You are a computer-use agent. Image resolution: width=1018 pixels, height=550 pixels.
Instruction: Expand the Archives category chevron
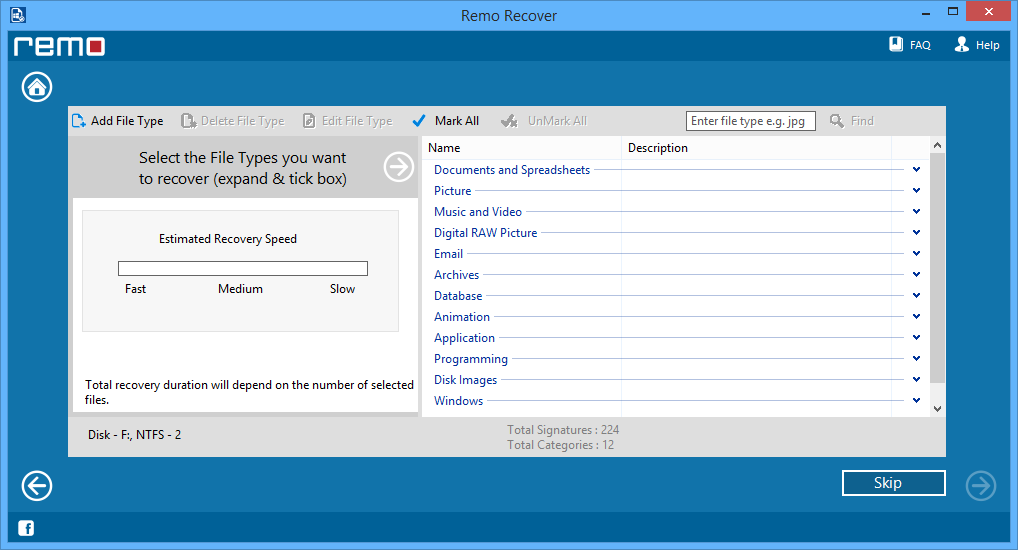tap(916, 274)
